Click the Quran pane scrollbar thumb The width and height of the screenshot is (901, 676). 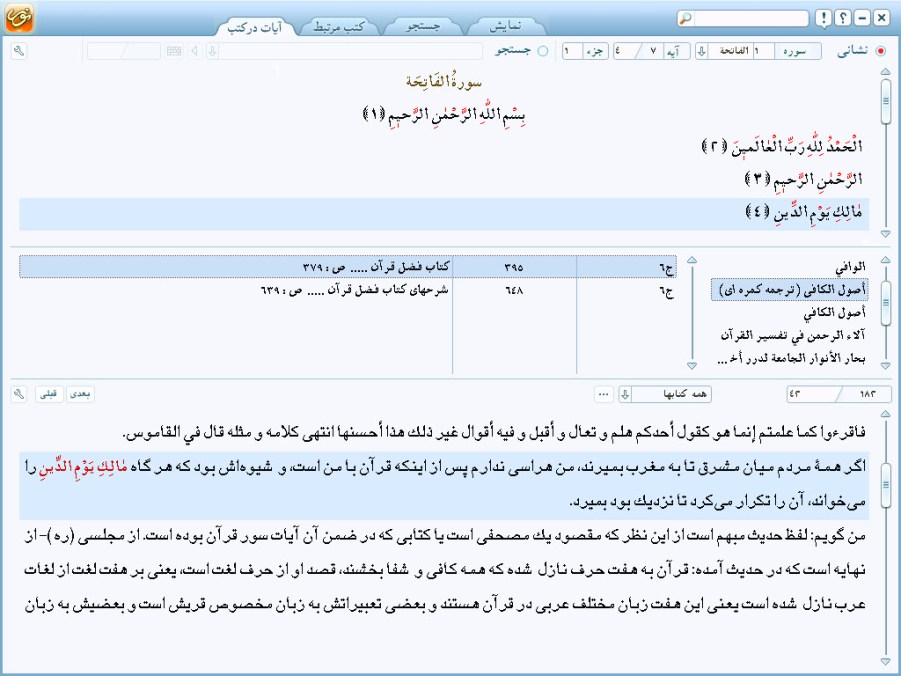pos(885,101)
